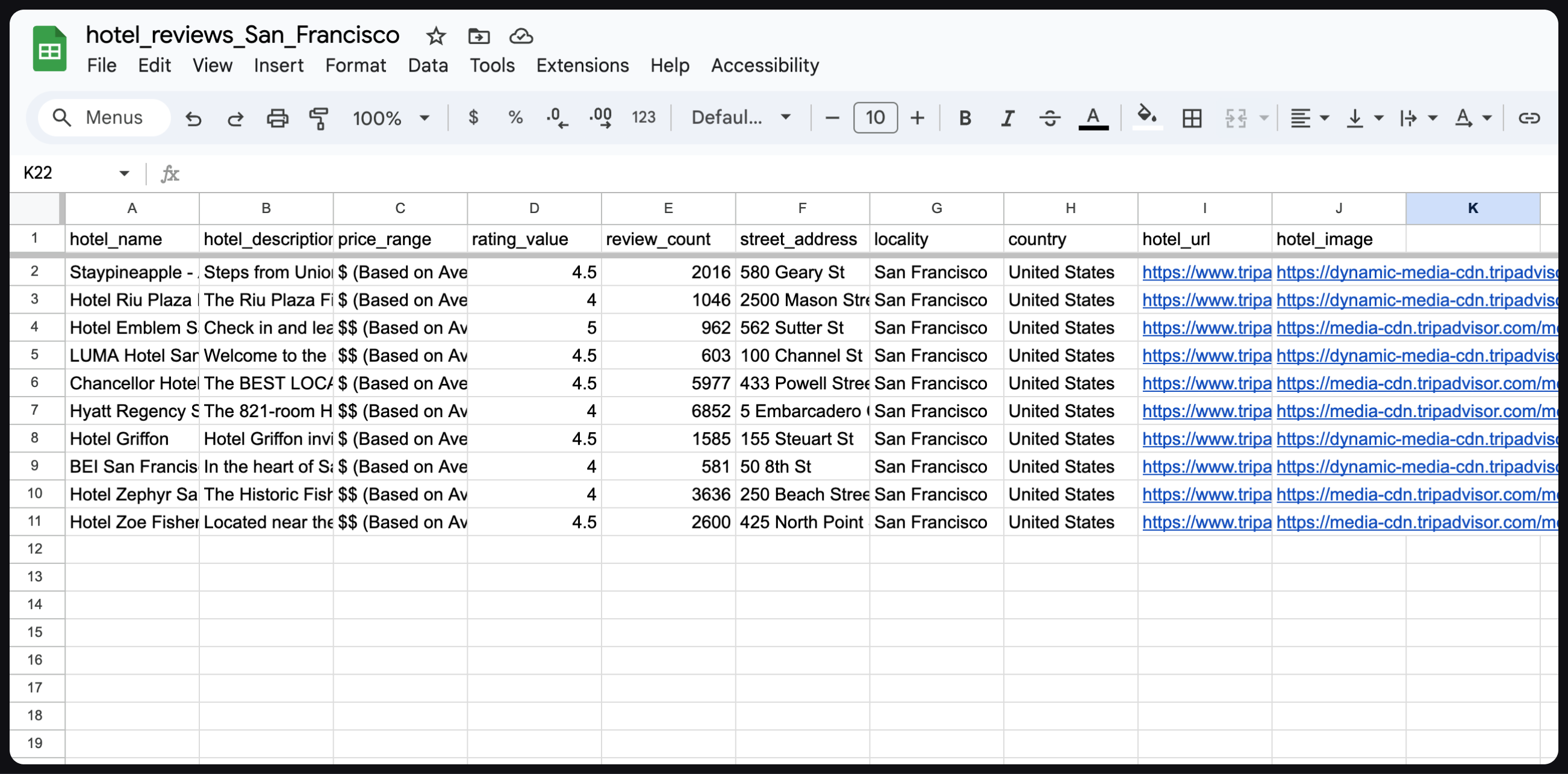
Task: Format as currency with dollar icon
Action: (x=473, y=117)
